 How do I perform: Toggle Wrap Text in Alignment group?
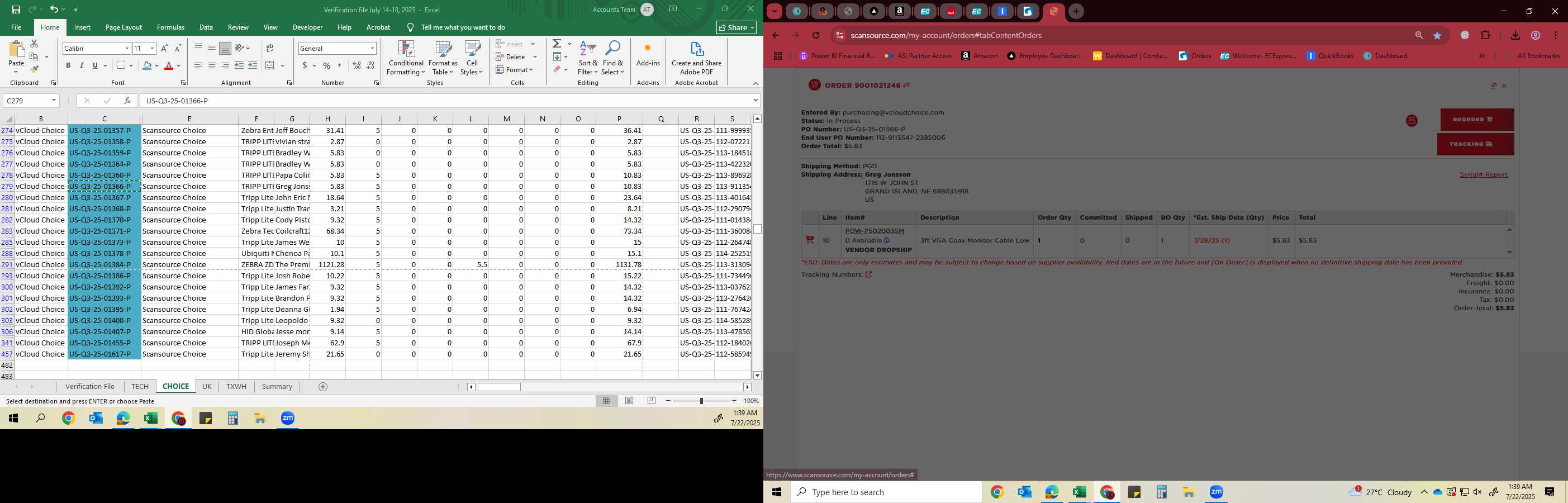270,48
